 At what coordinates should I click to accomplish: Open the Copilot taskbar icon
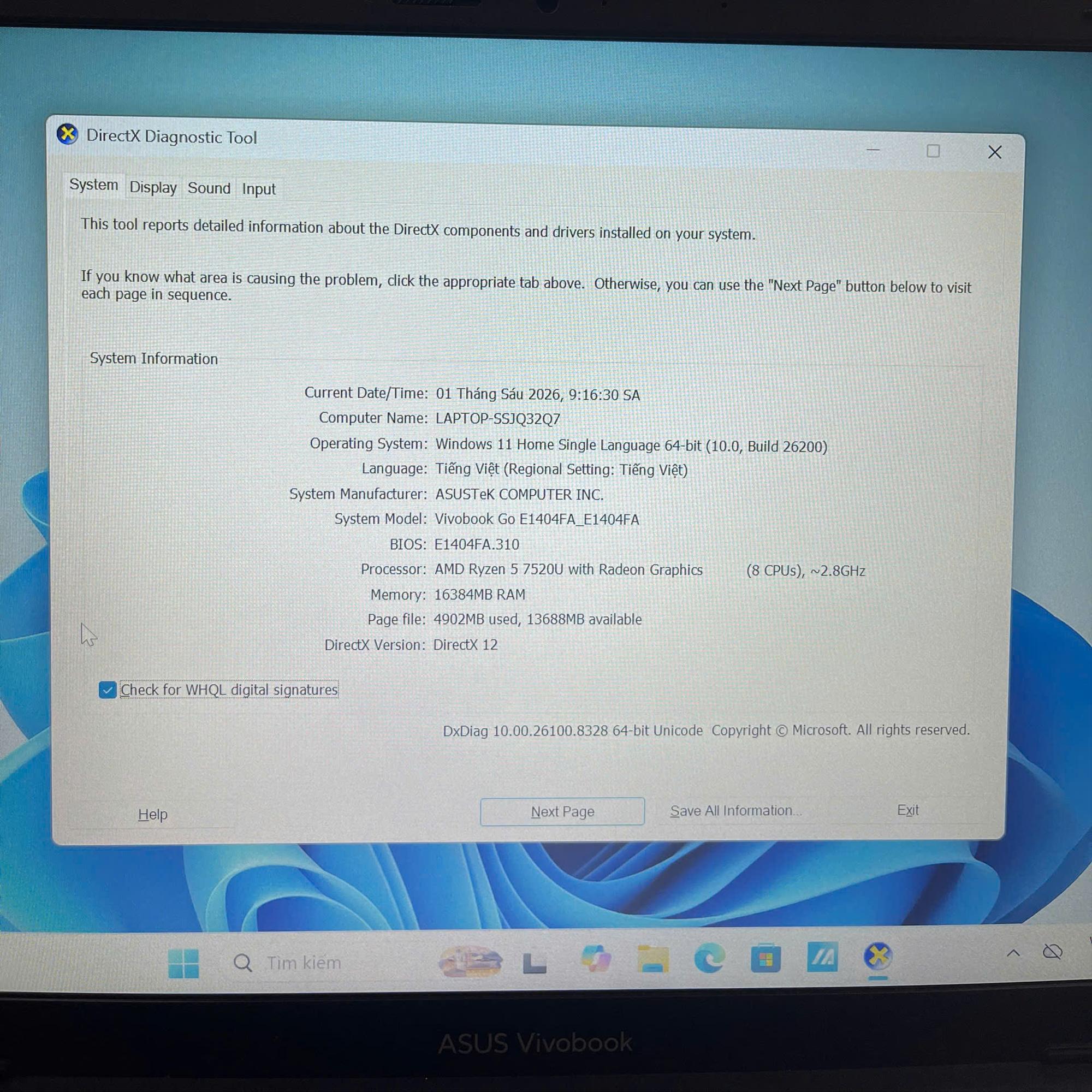596,959
